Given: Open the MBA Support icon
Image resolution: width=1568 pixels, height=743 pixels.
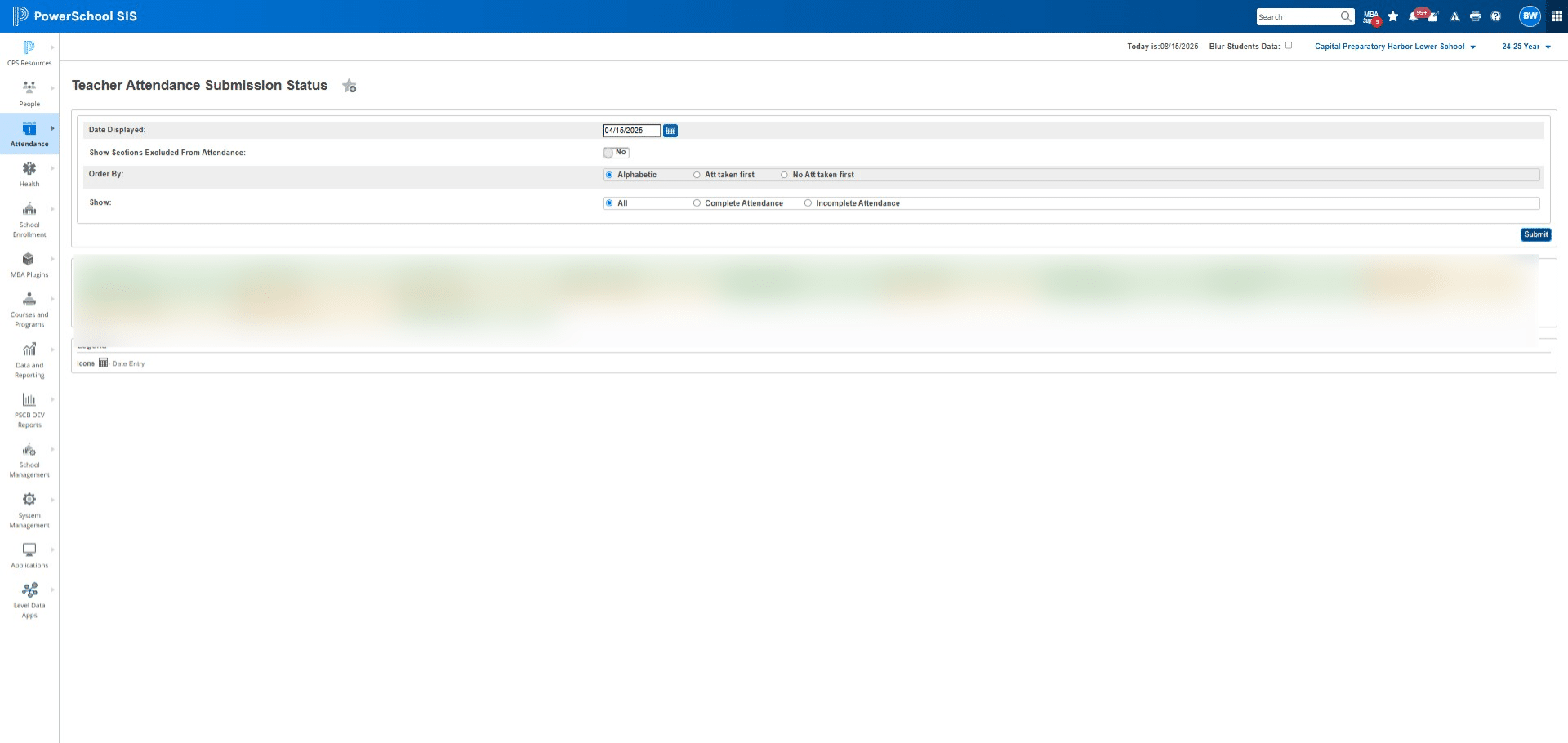Looking at the screenshot, I should [x=1371, y=16].
